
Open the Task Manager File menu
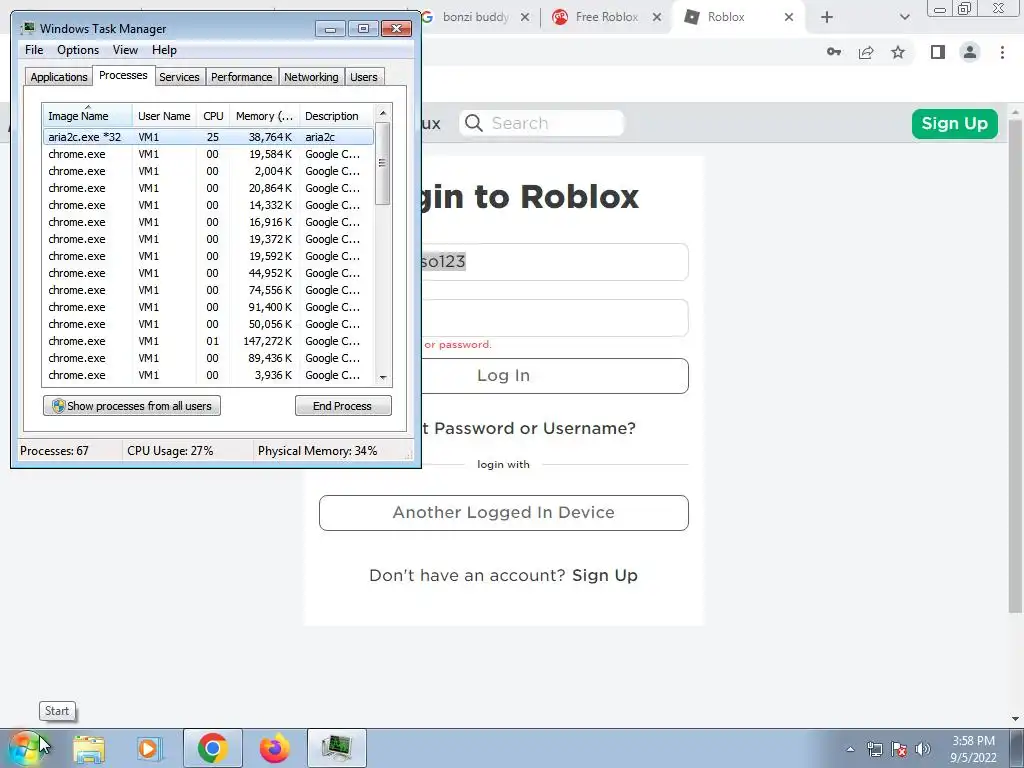(34, 50)
